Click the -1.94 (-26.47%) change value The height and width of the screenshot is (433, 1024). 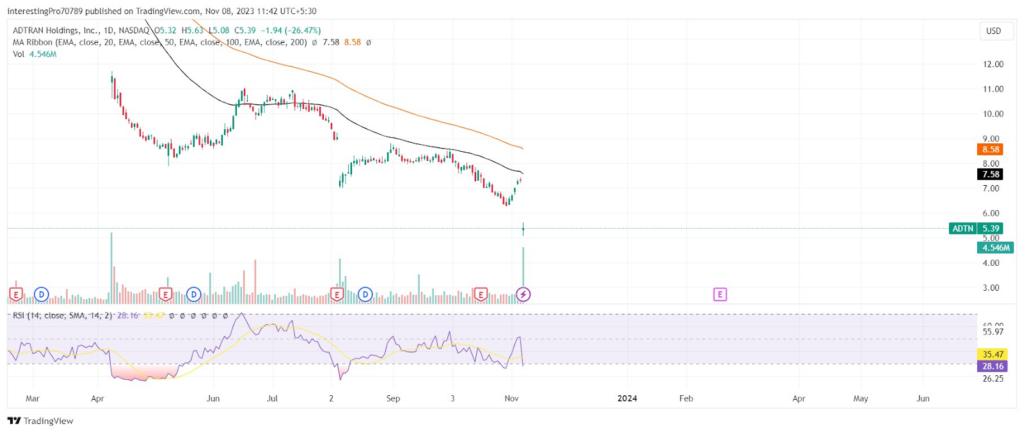pyautogui.click(x=292, y=30)
